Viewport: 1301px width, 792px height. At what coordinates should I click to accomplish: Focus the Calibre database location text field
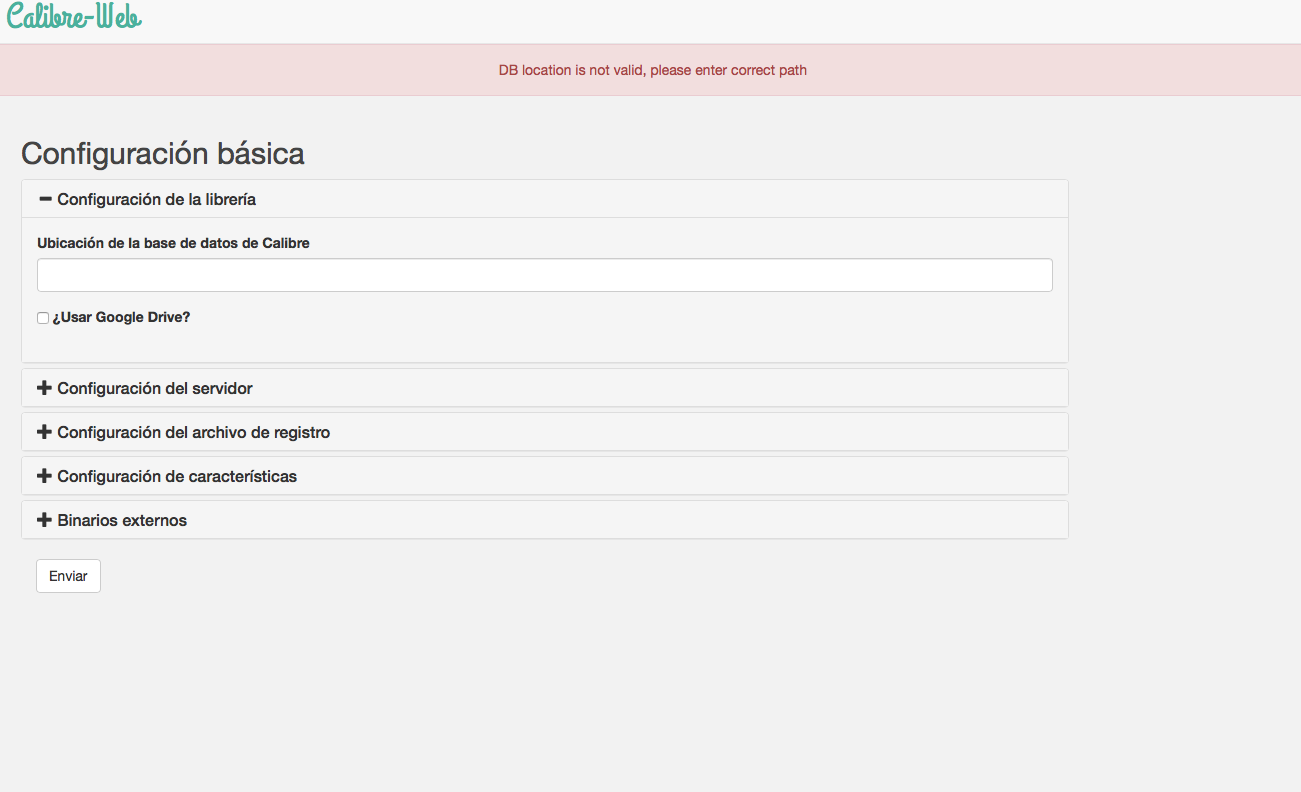tap(545, 275)
